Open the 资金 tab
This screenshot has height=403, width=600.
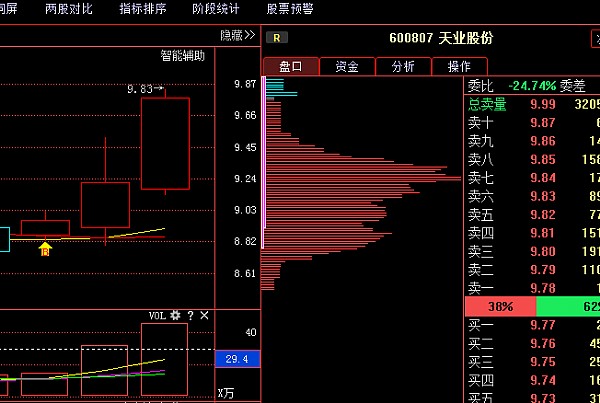click(x=347, y=66)
